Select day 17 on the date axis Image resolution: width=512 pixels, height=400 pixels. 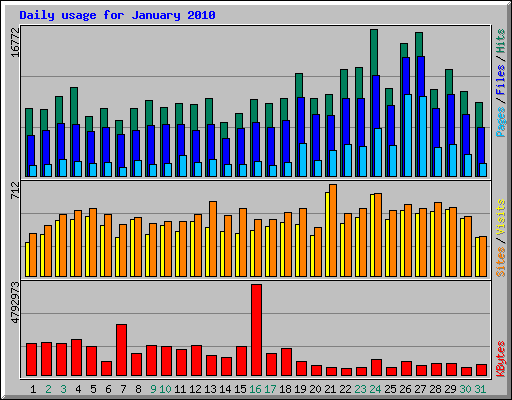click(x=270, y=389)
